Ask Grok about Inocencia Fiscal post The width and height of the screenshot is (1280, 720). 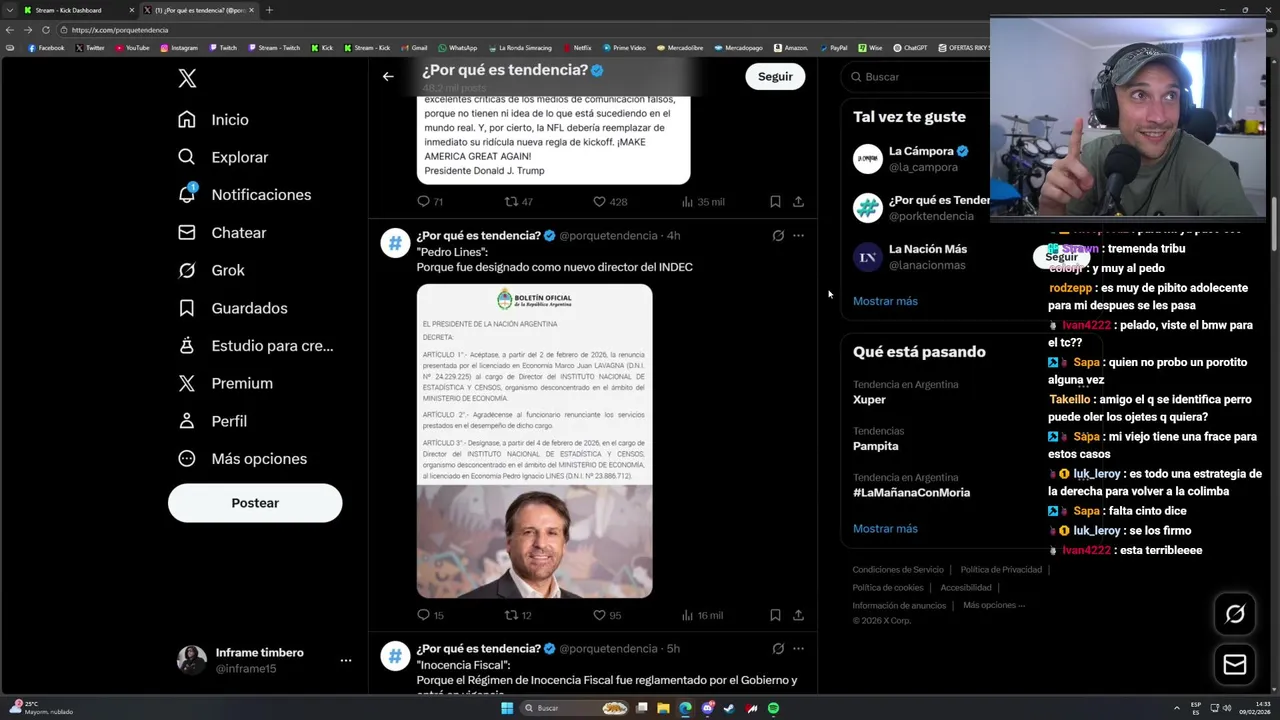click(x=778, y=649)
